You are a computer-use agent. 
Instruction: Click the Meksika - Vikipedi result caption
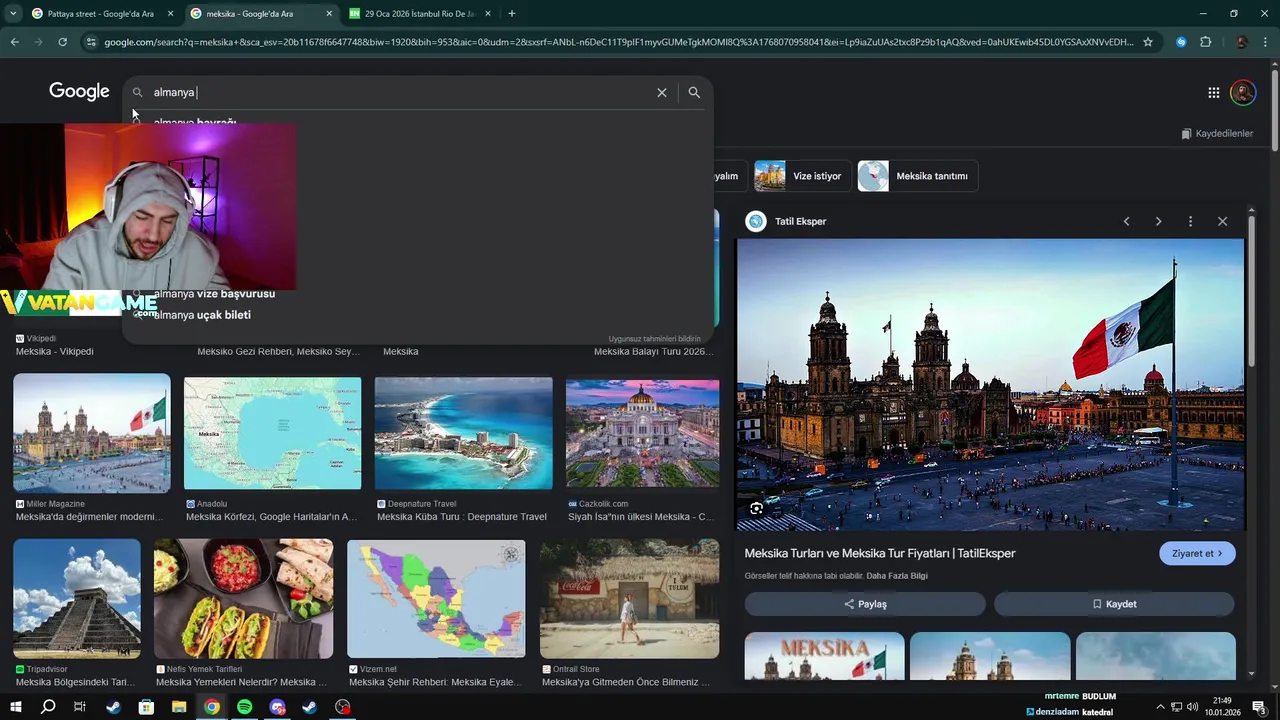(55, 352)
